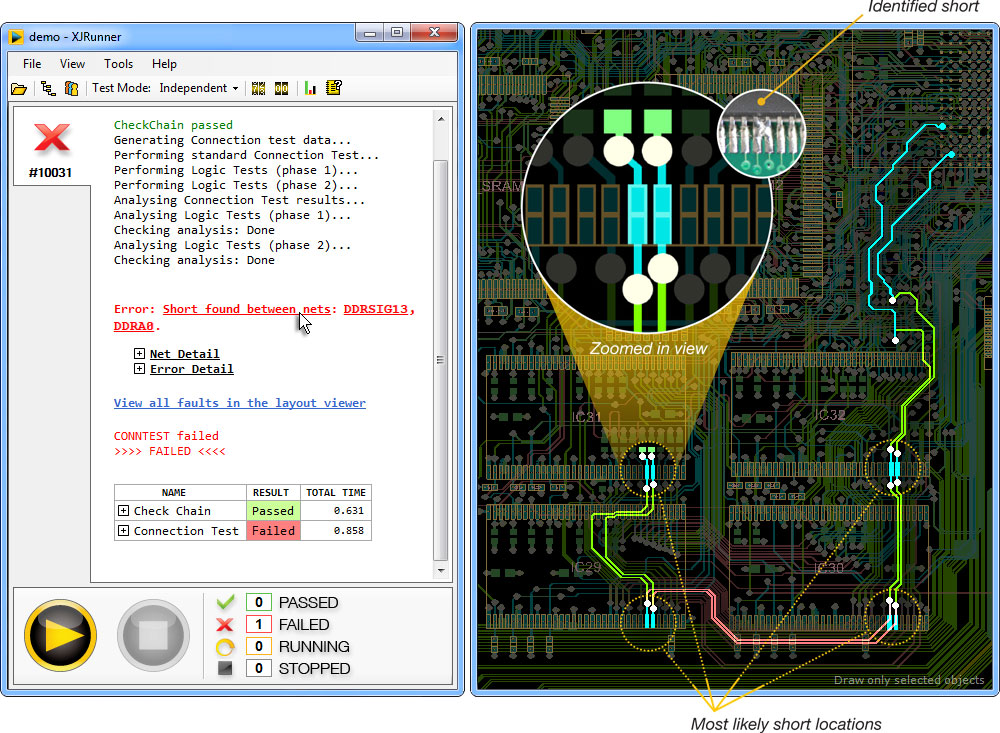Click the yellow RUNNING spinner icon
This screenshot has width=1000, height=733.
[224, 647]
